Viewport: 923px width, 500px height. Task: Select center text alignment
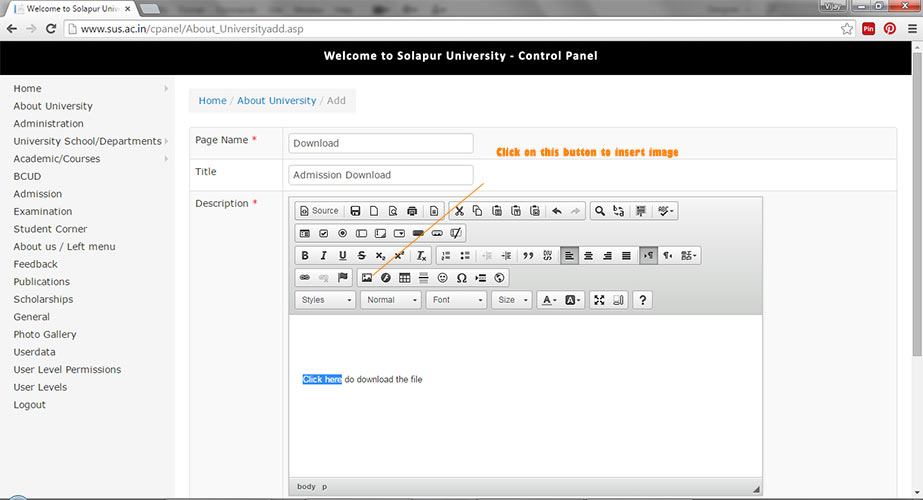pyautogui.click(x=588, y=256)
